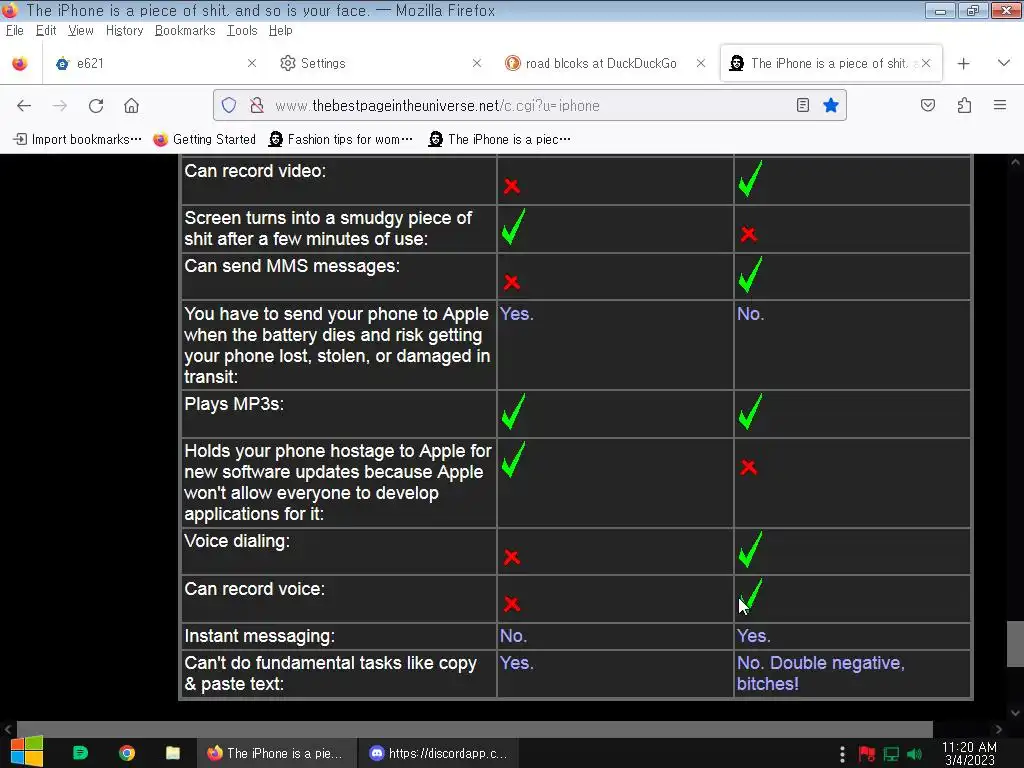Click the vertical scrollbar down arrow

(x=1015, y=712)
